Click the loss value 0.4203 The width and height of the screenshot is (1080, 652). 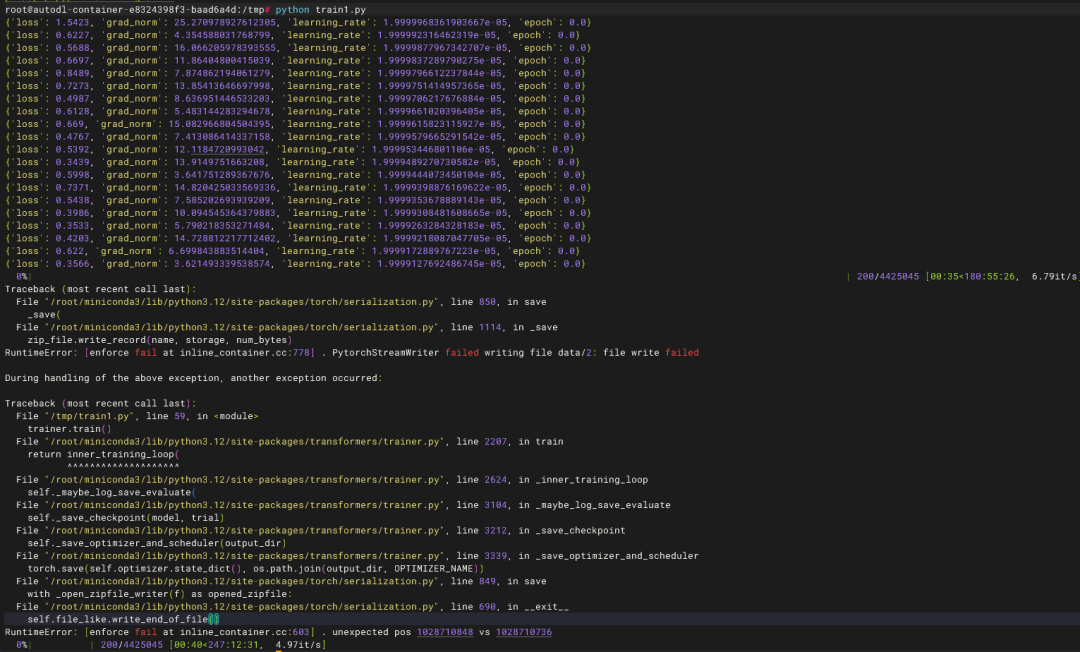tap(72, 238)
